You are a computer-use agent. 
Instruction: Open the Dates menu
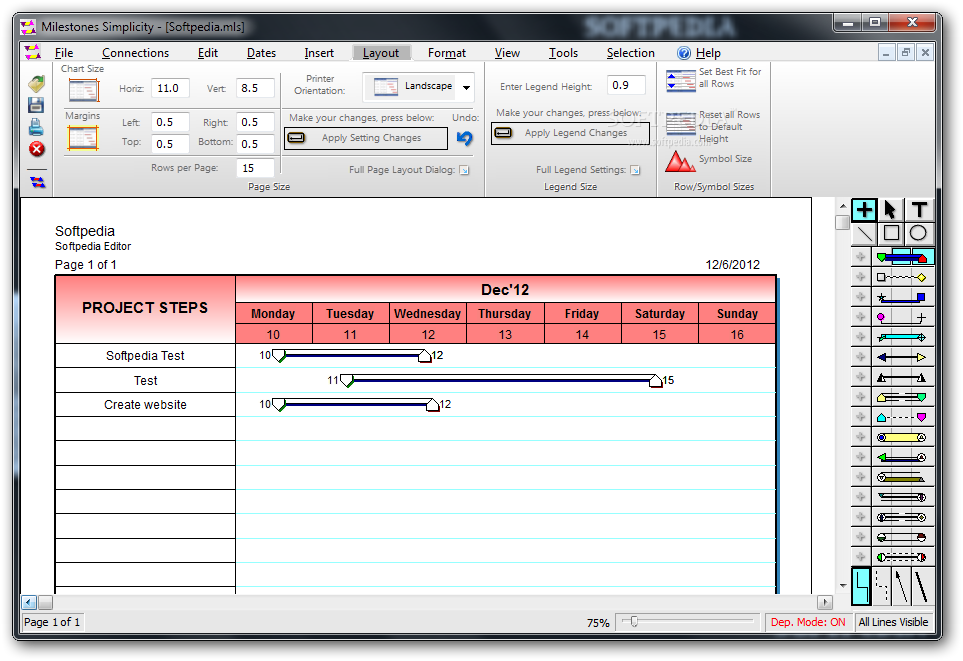(261, 53)
